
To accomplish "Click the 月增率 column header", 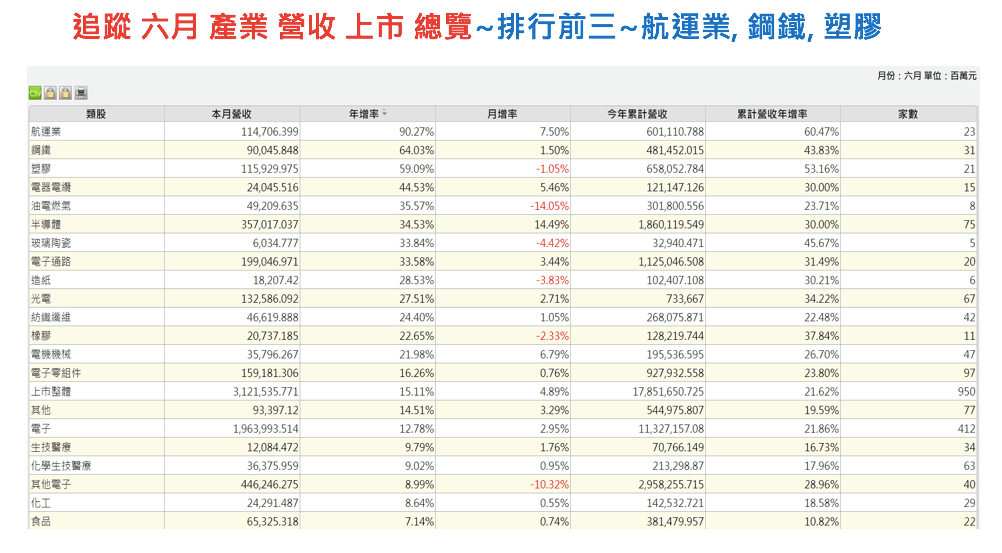I will 502,113.
